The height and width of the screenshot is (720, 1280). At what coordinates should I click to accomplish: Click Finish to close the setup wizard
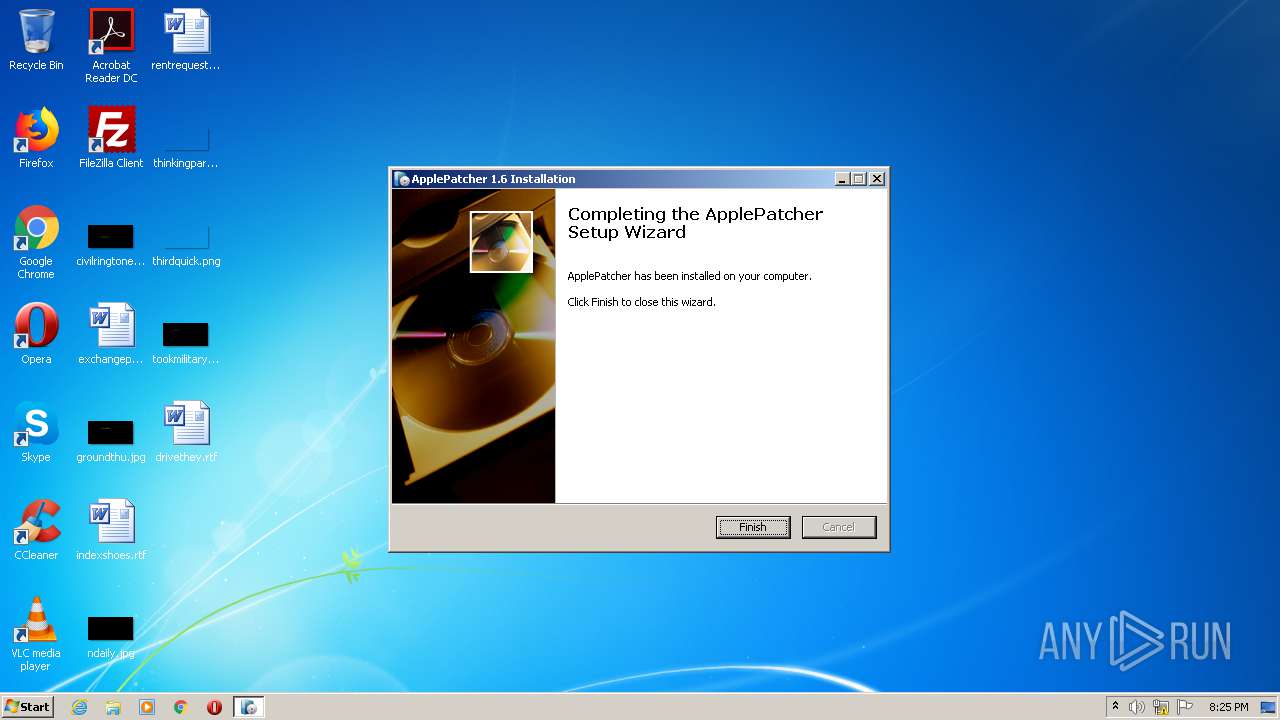[753, 527]
